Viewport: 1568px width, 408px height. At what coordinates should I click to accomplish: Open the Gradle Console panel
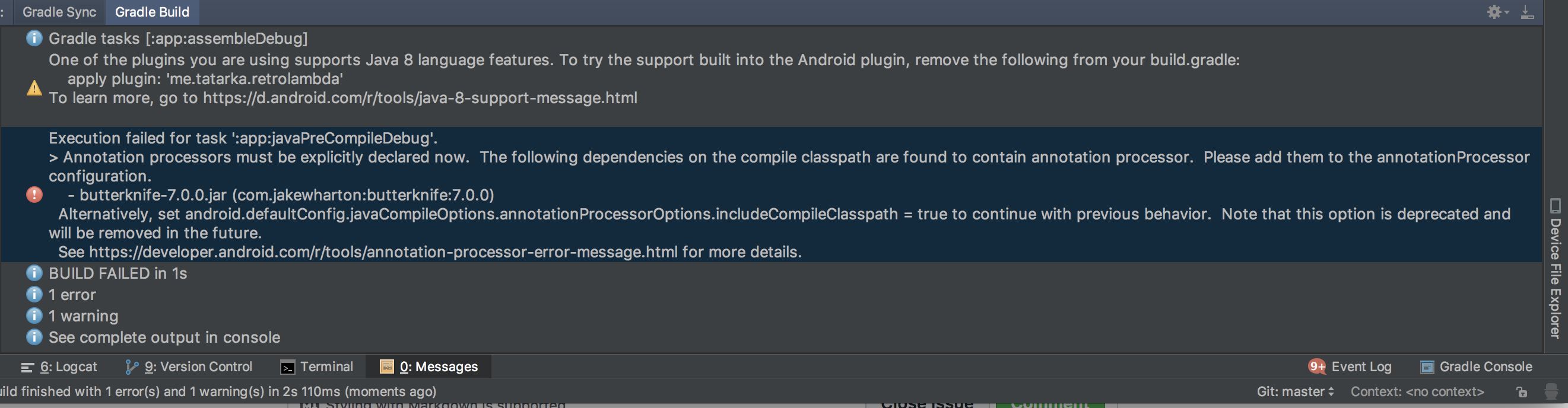(1486, 366)
